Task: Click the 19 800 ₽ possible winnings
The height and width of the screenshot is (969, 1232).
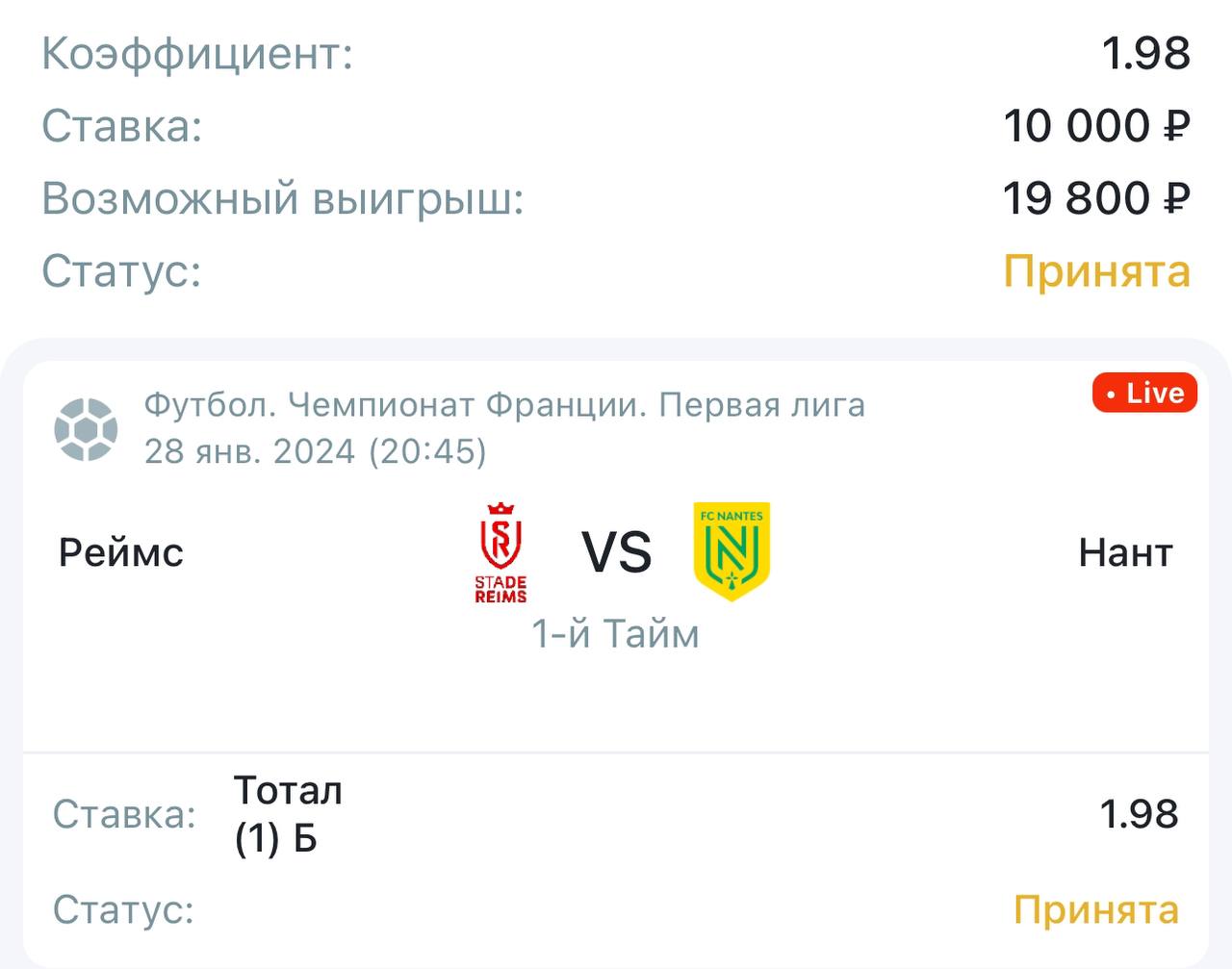Action: pos(1096,198)
